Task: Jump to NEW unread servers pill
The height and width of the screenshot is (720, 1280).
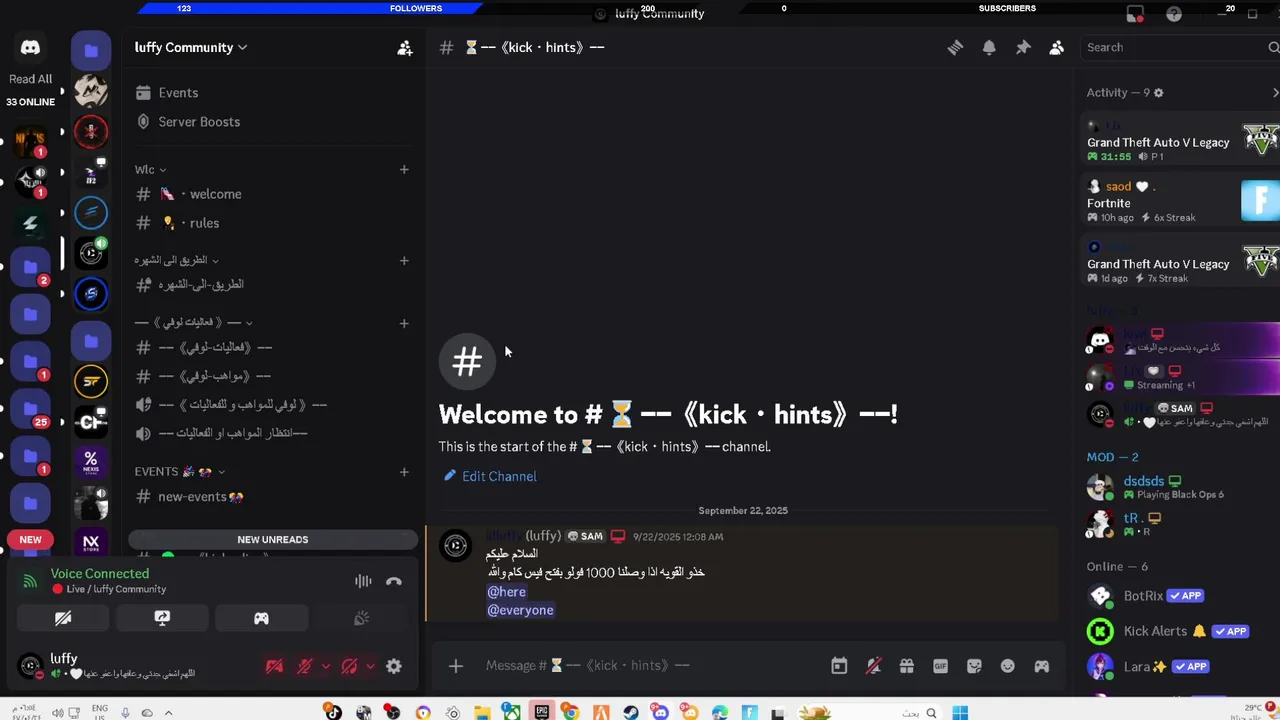Action: tap(30, 540)
